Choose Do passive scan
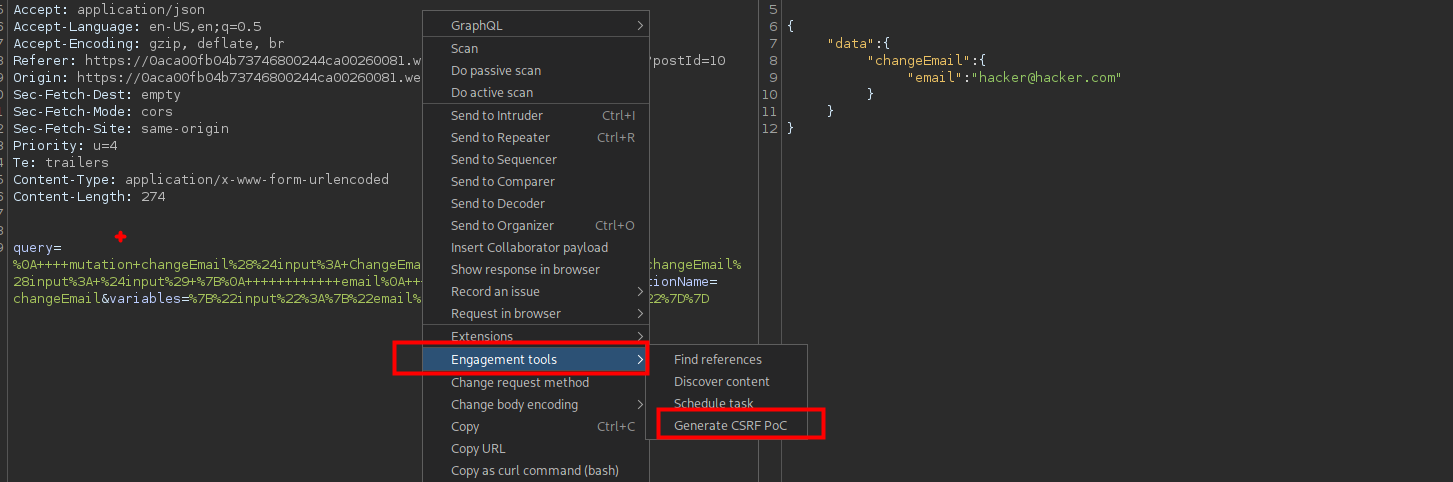Viewport: 1453px width, 482px height. pos(496,71)
